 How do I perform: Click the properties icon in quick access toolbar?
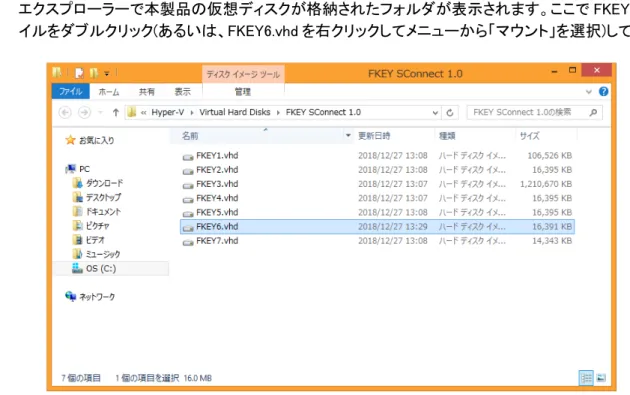79,73
